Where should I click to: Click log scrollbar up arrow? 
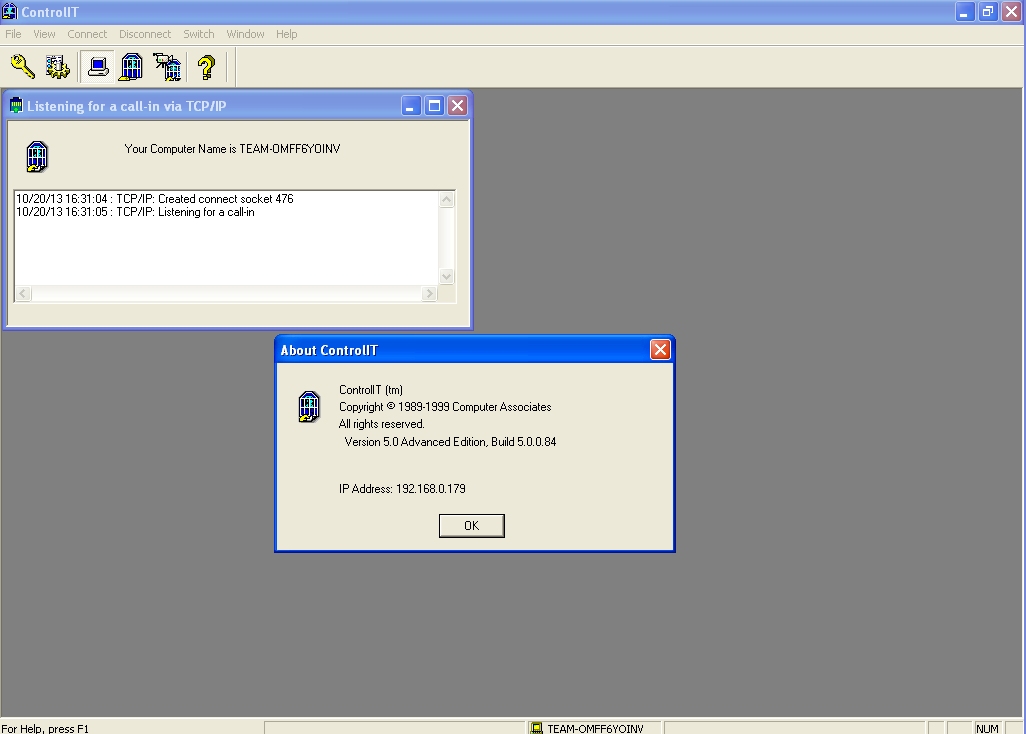pos(447,200)
